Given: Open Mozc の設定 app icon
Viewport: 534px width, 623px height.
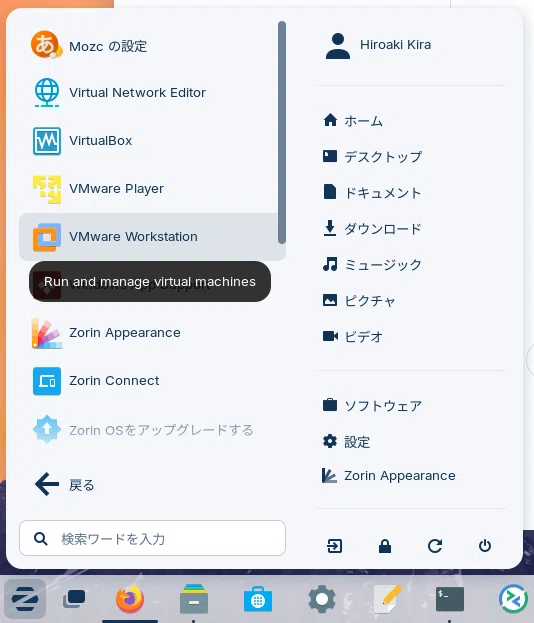Looking at the screenshot, I should click(x=46, y=45).
